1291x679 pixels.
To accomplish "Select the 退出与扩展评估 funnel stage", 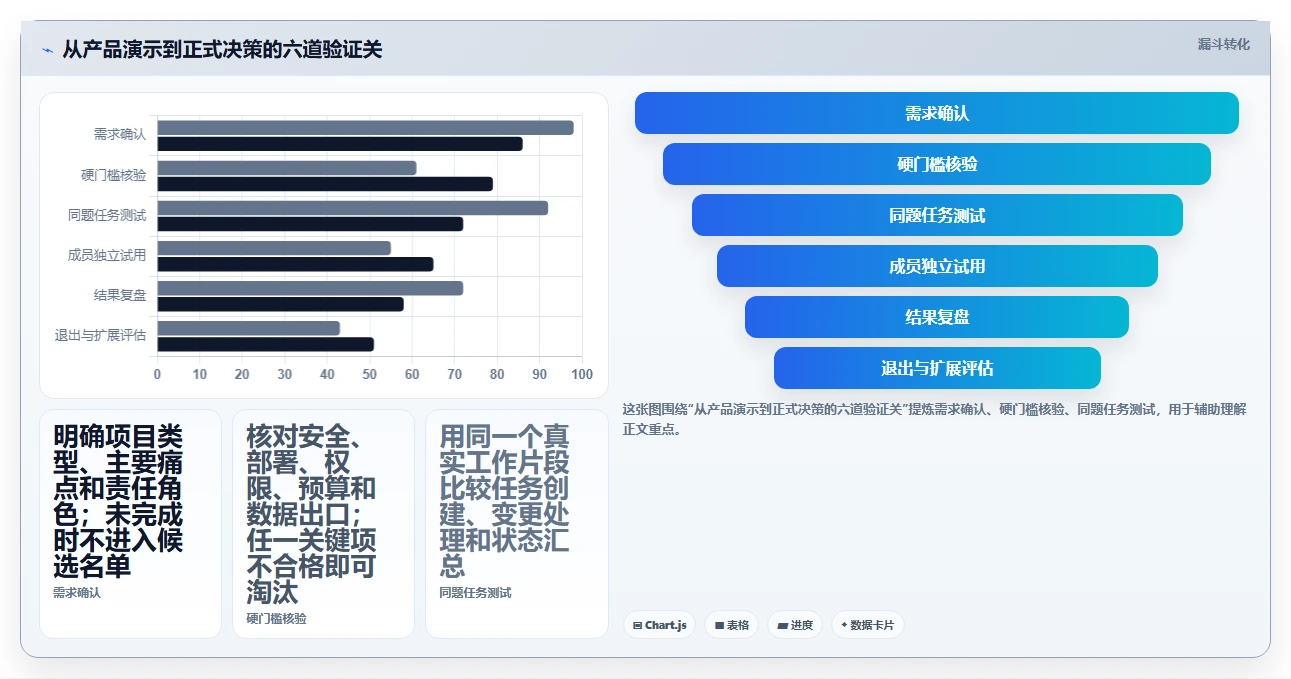I will pos(937,368).
